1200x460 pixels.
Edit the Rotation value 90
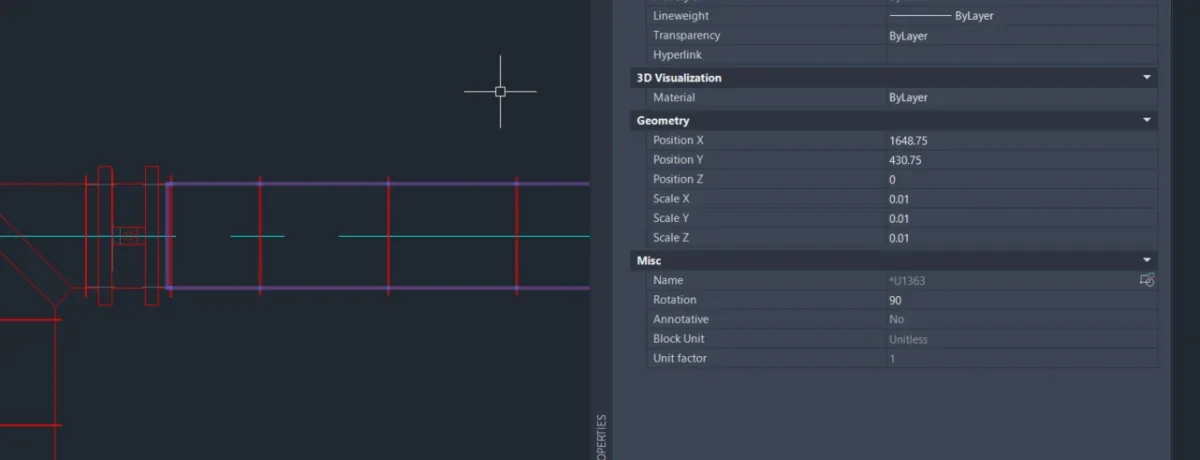click(1020, 300)
